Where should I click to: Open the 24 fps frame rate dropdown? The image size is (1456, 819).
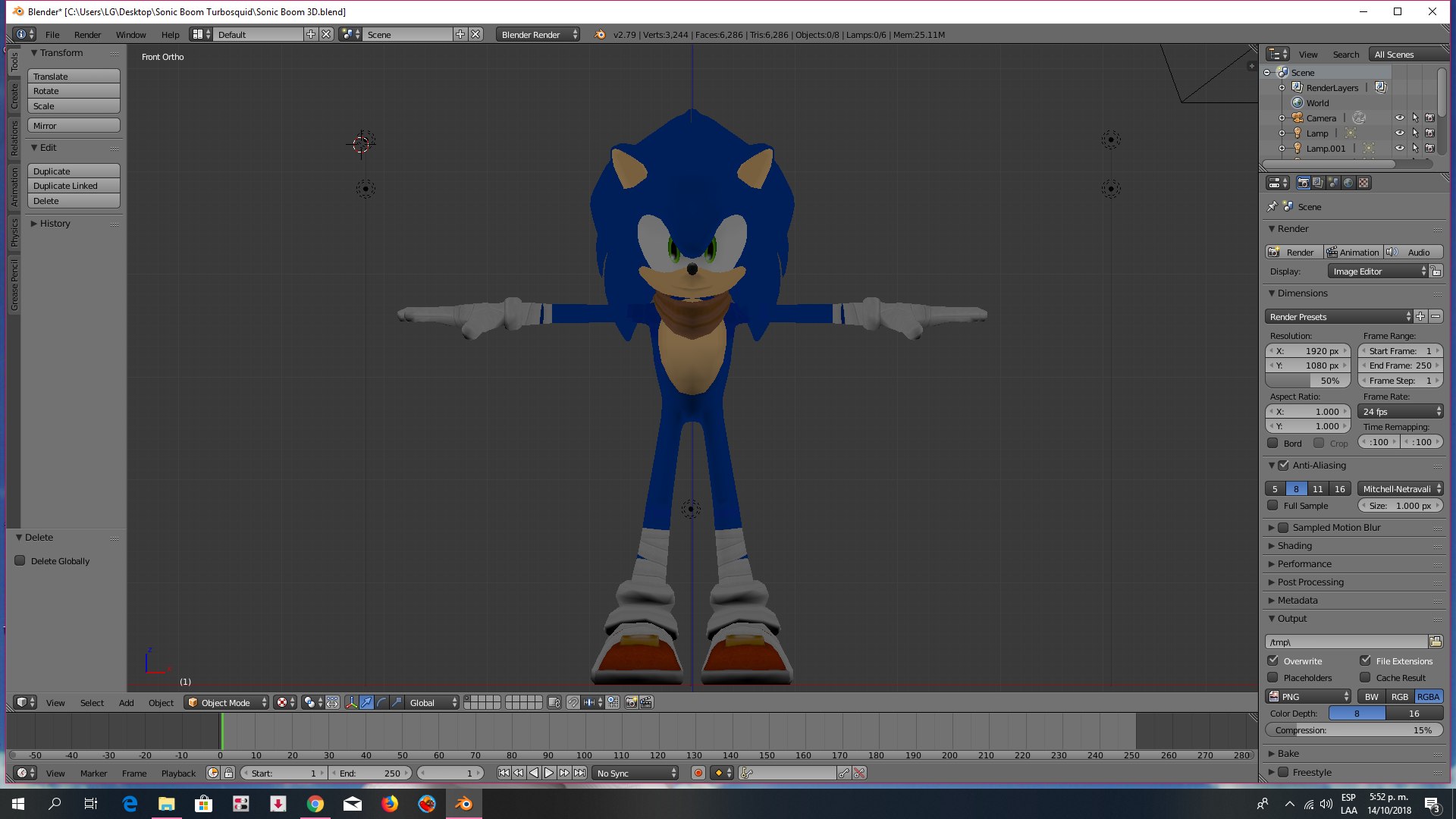1401,411
